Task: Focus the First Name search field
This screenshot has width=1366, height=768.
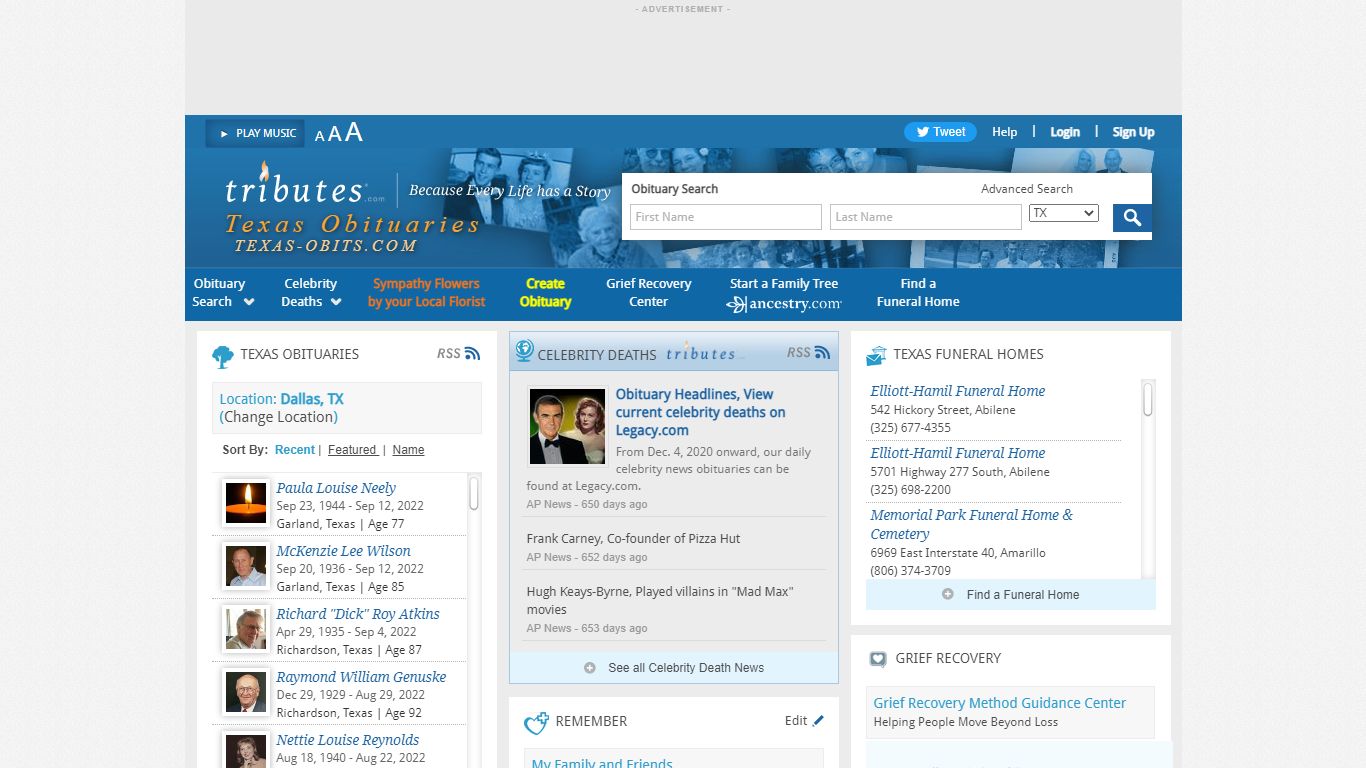Action: point(726,217)
